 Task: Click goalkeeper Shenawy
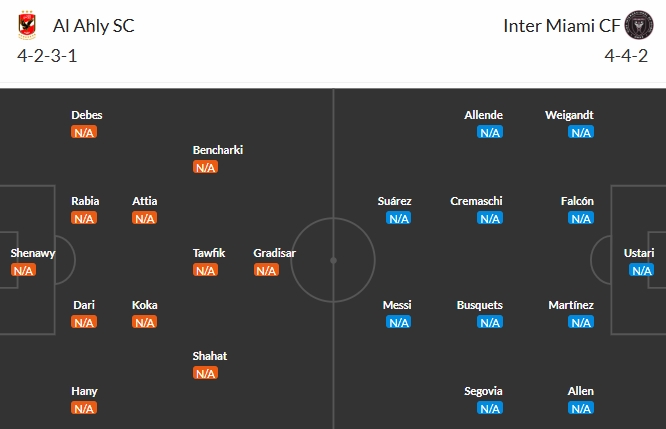coord(33,254)
